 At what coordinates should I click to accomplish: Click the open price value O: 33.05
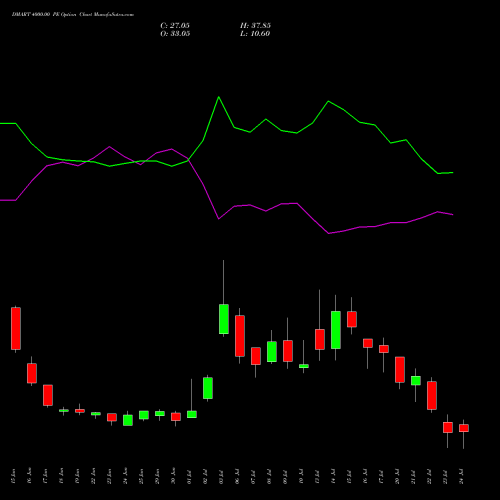click(x=175, y=34)
